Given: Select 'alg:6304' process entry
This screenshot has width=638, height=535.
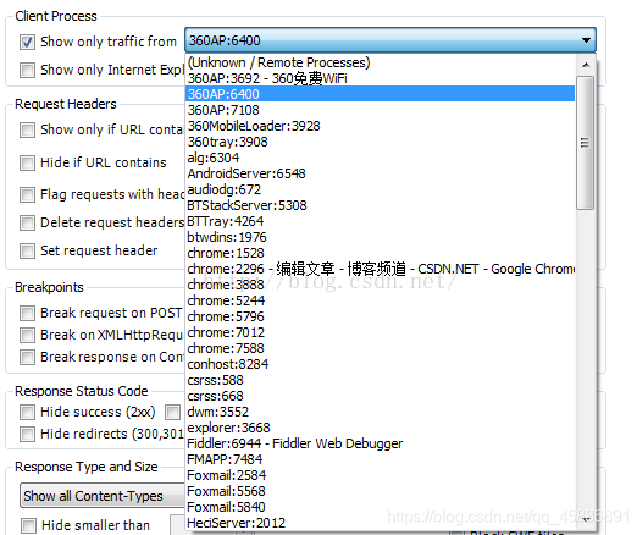Looking at the screenshot, I should click(380, 157).
